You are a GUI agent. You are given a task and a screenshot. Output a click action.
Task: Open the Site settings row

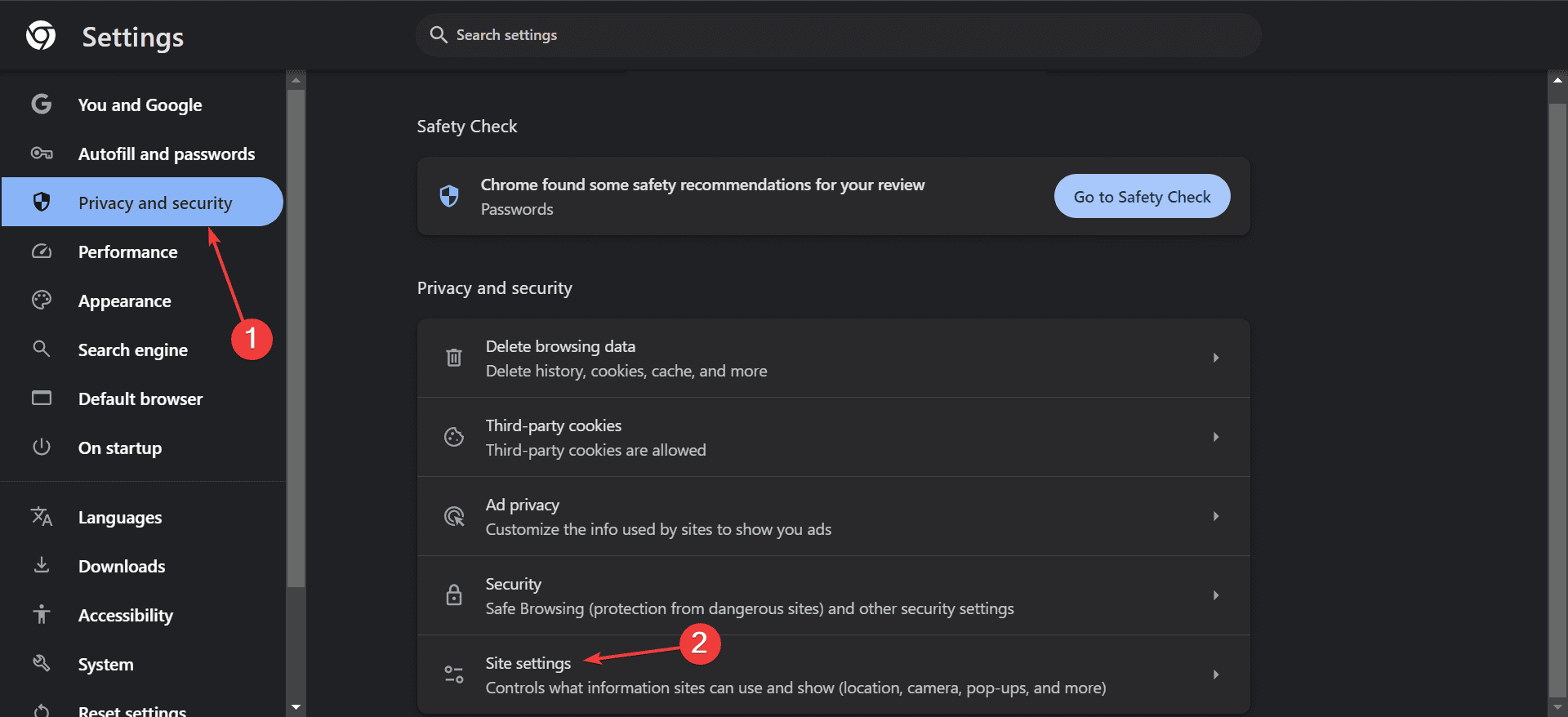[834, 675]
